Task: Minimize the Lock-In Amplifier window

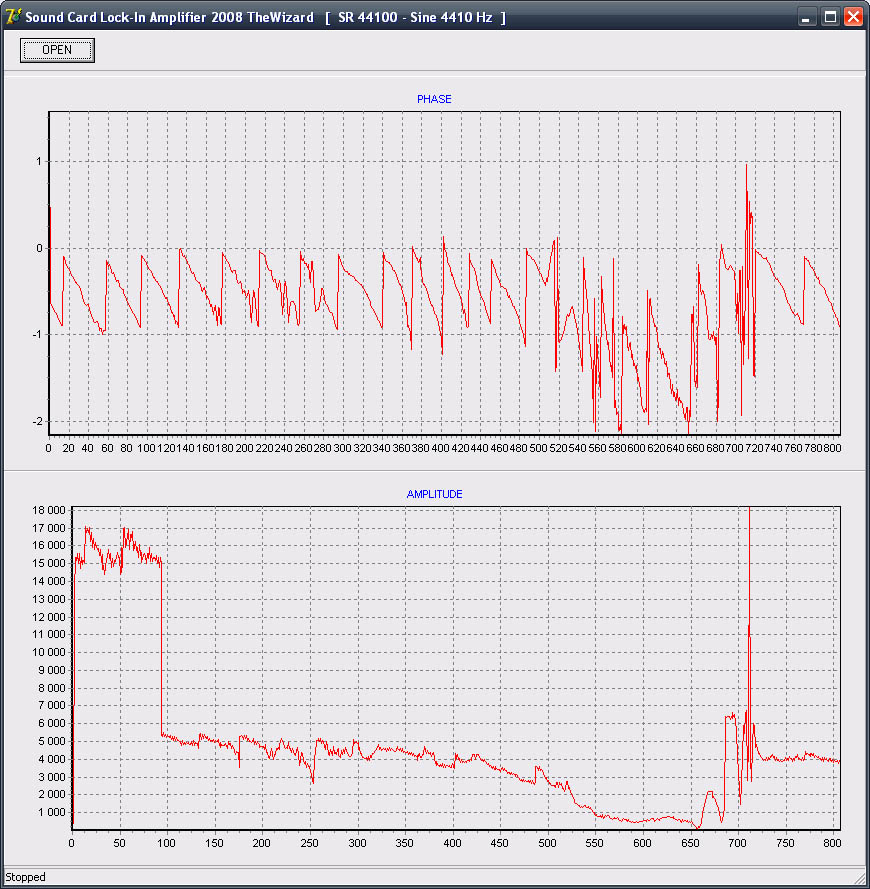Action: [x=808, y=17]
